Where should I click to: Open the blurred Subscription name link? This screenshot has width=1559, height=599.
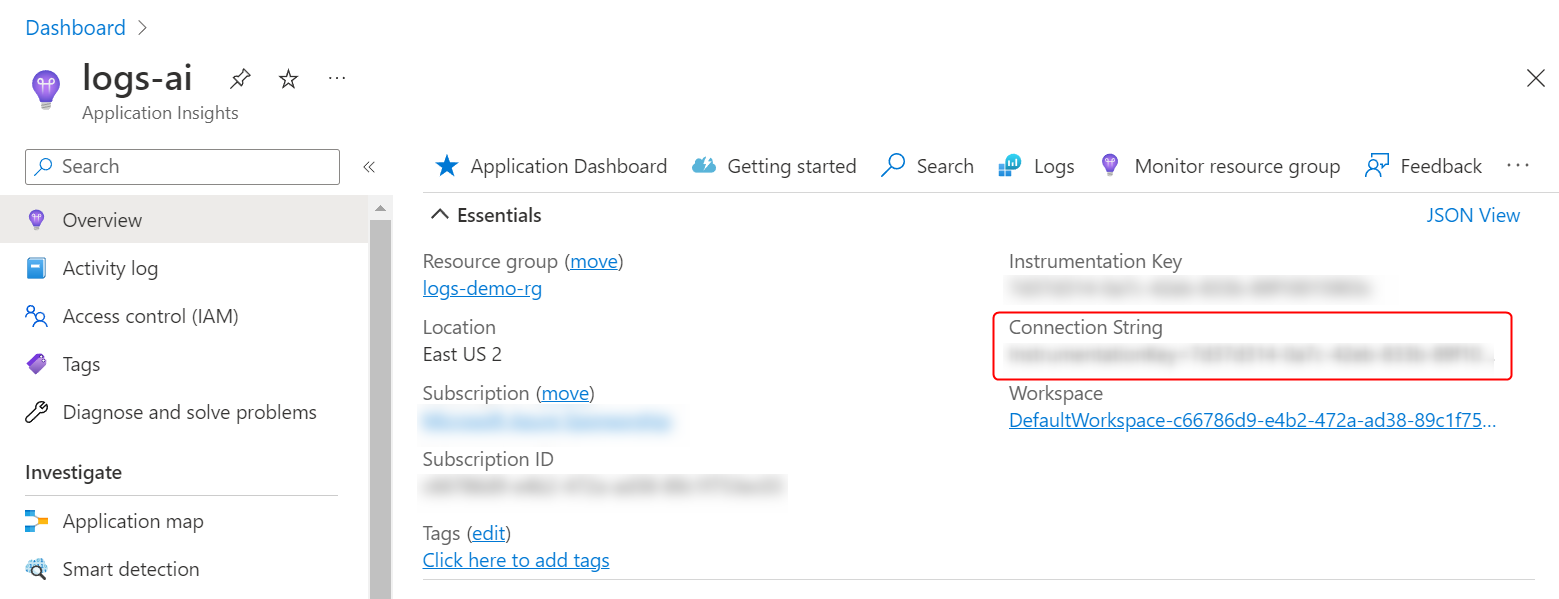coord(546,421)
